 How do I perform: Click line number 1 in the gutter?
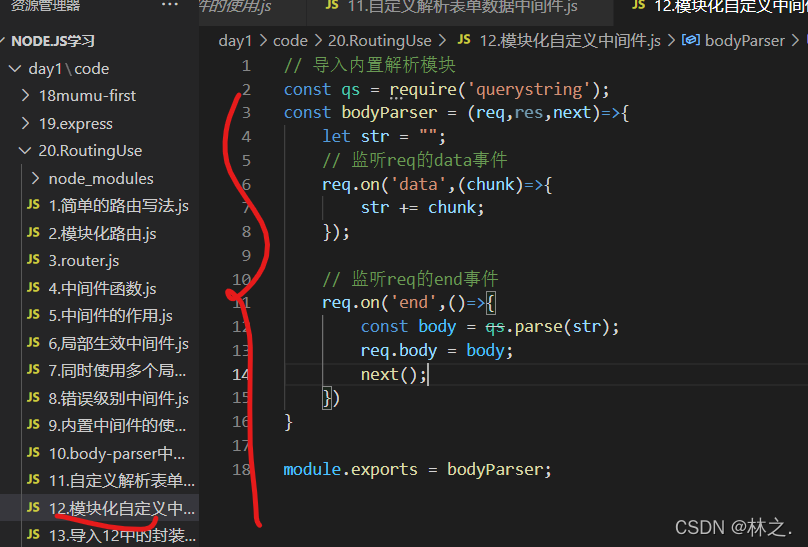pos(246,66)
